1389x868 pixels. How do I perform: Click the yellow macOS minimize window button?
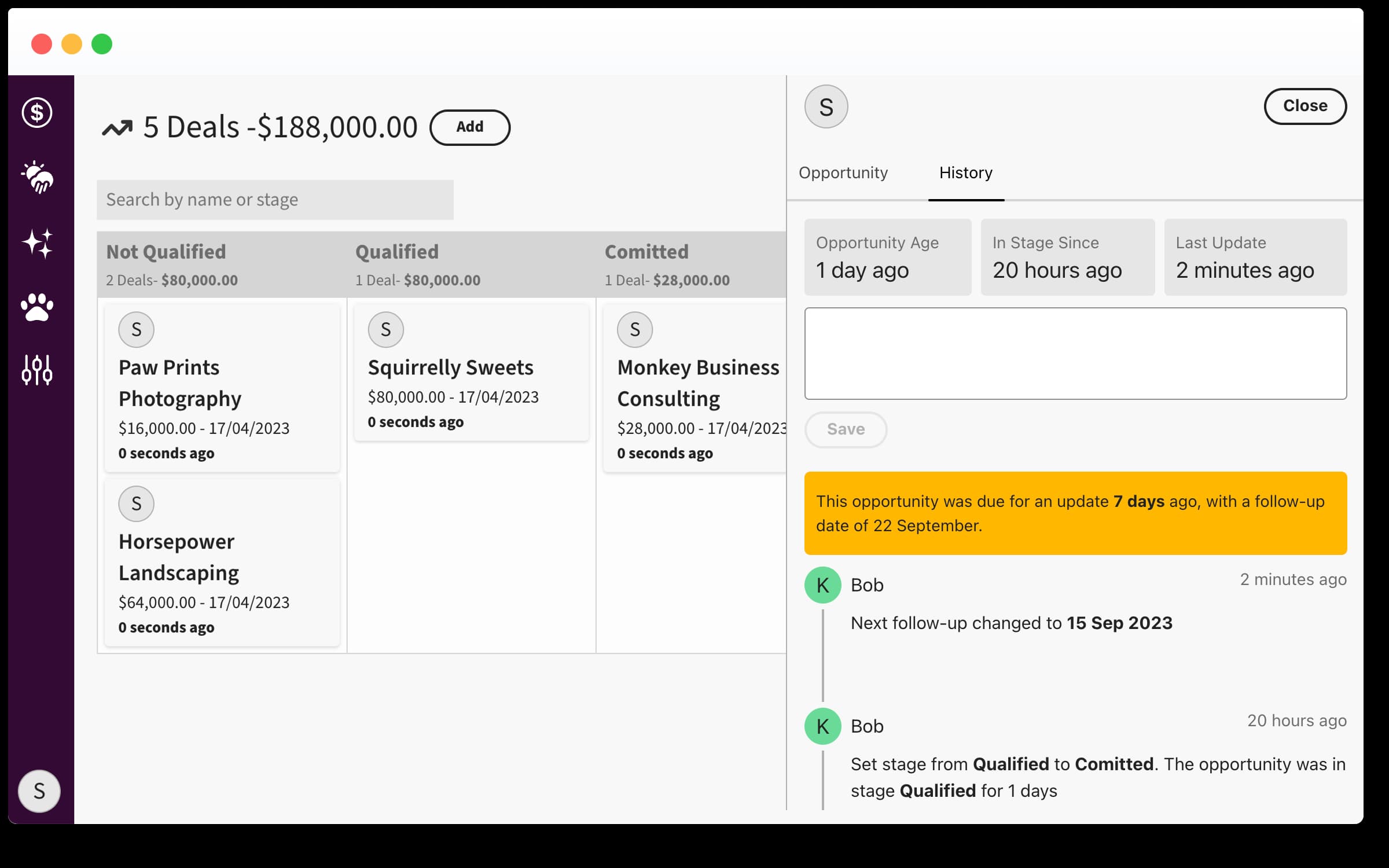tap(72, 44)
